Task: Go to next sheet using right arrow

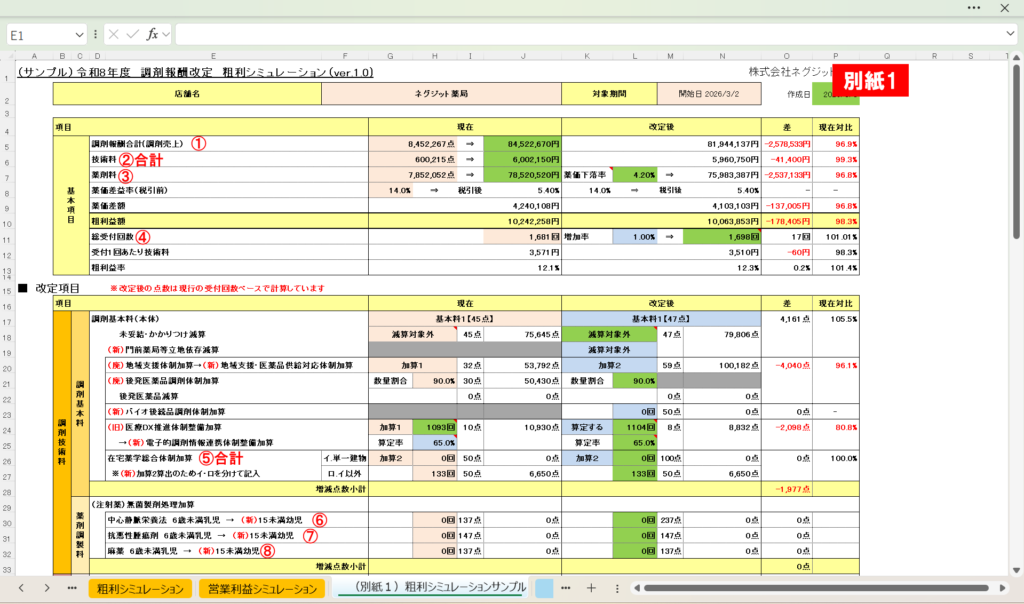Action: click(x=46, y=587)
